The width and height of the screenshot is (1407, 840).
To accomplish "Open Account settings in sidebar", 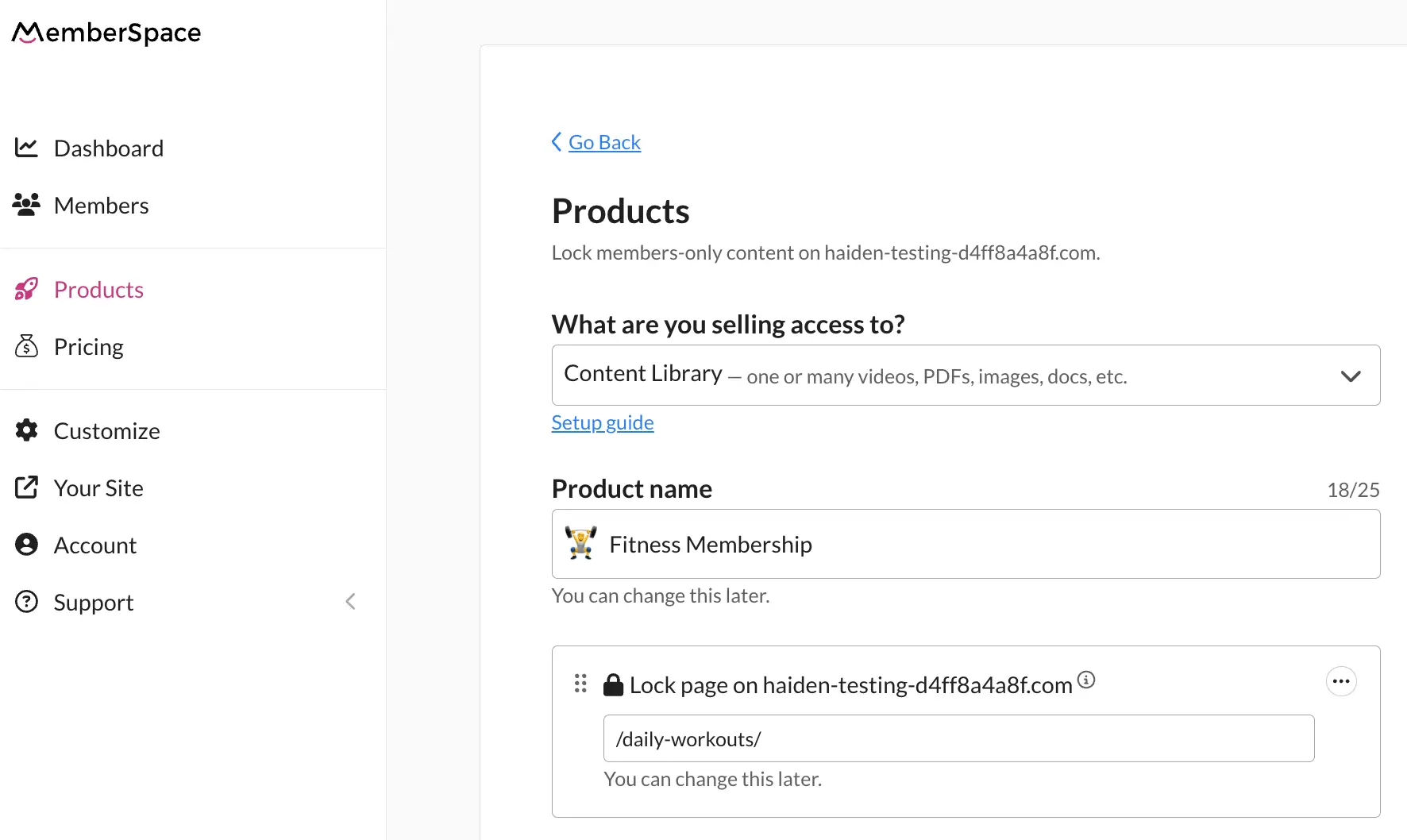I will point(95,545).
